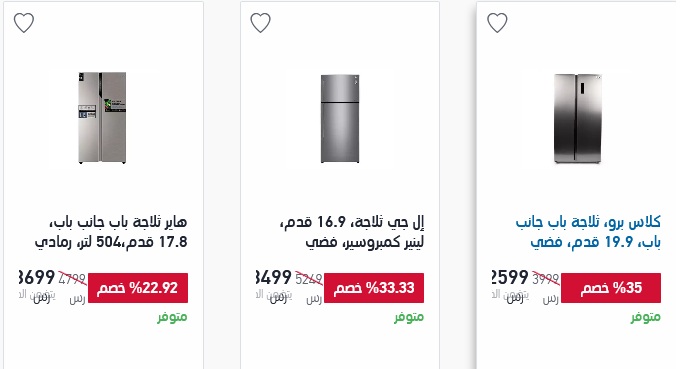Select the 3499 price on LG card
The width and height of the screenshot is (684, 369).
pos(274,277)
